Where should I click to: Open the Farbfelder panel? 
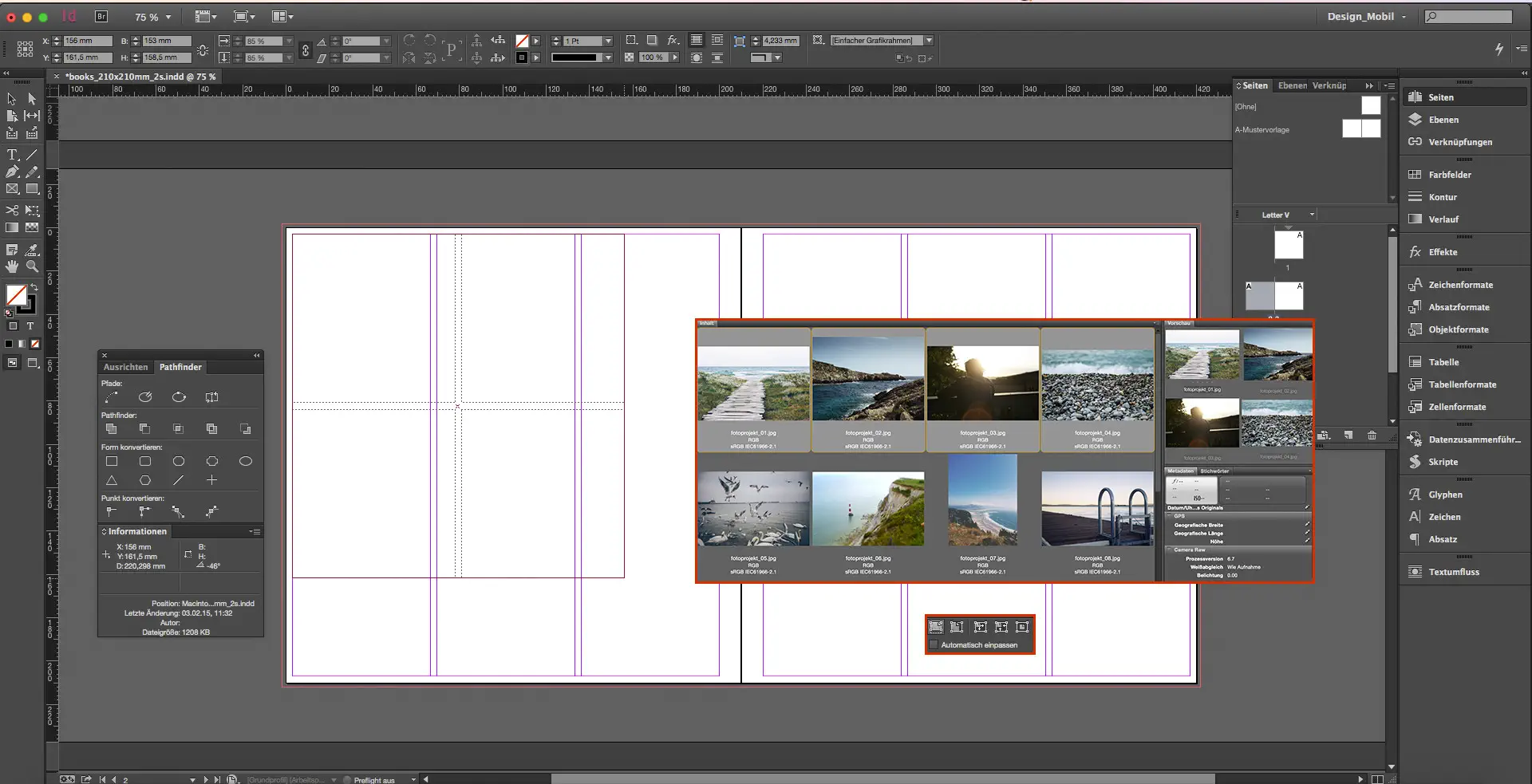(1450, 174)
